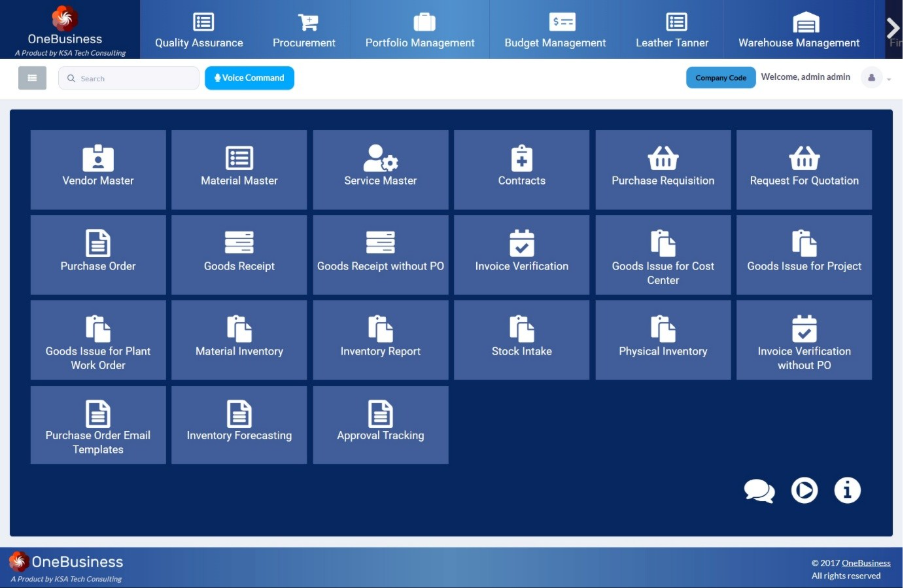Switch to Procurement module
Screen dimensions: 903x588
(x=304, y=30)
